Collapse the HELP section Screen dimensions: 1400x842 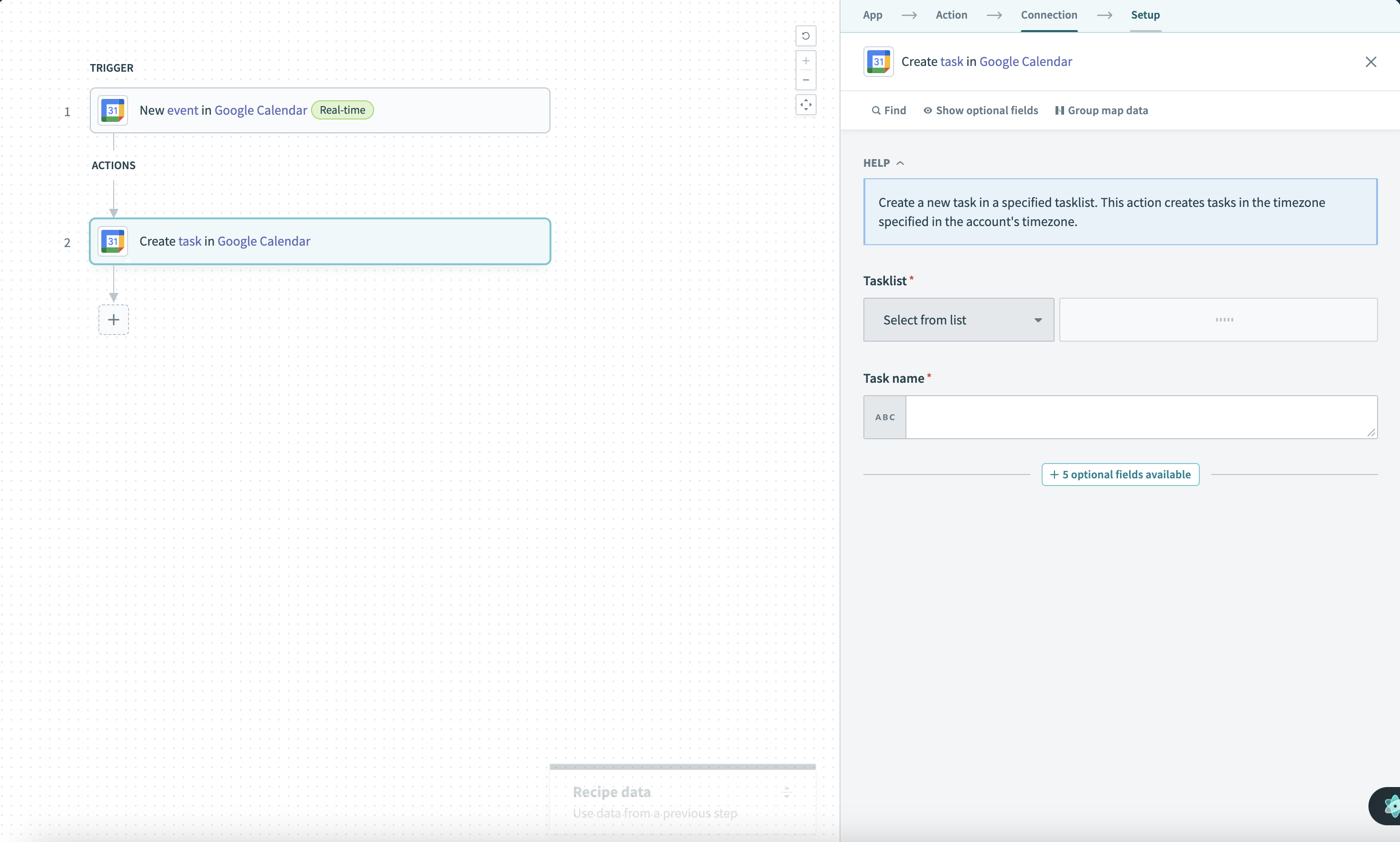click(883, 163)
